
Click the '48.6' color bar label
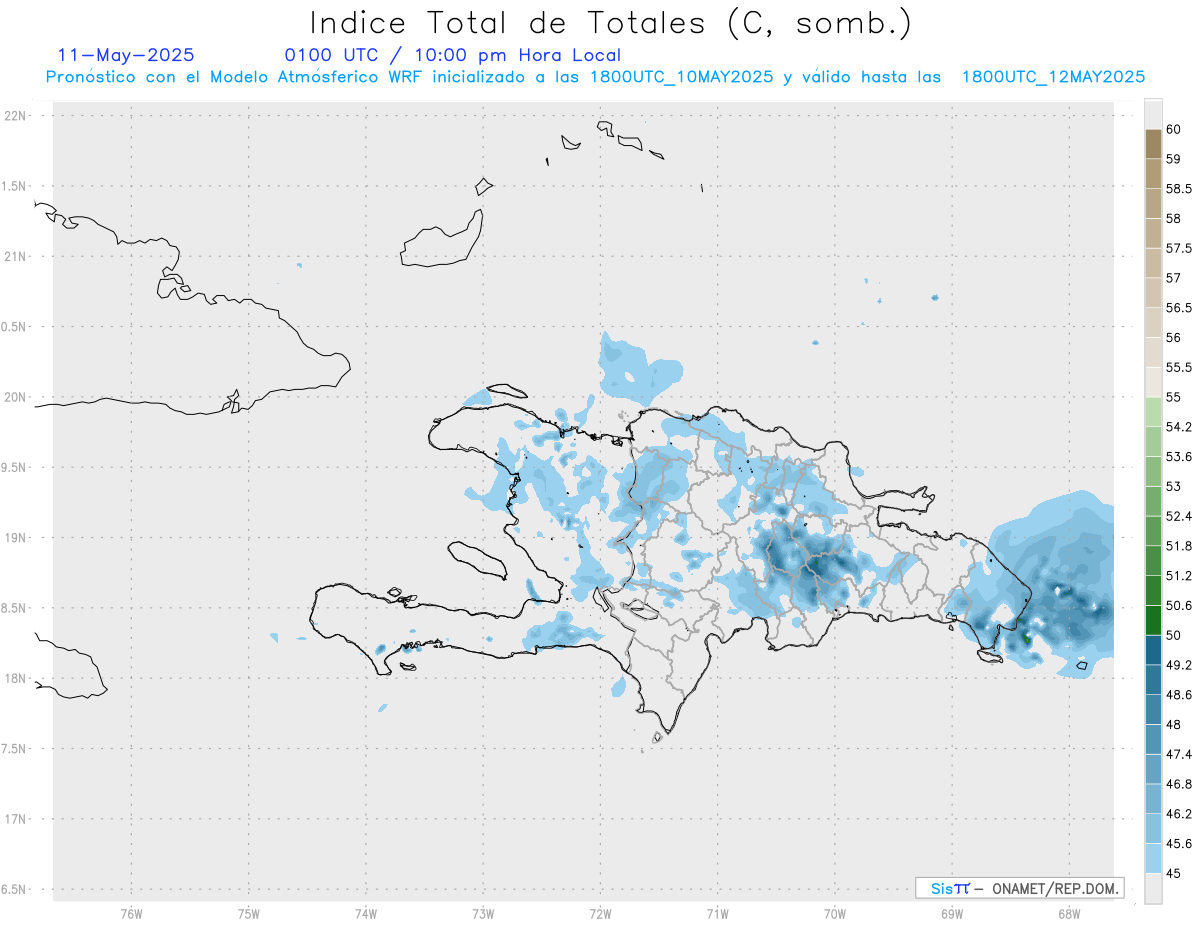pos(1178,694)
